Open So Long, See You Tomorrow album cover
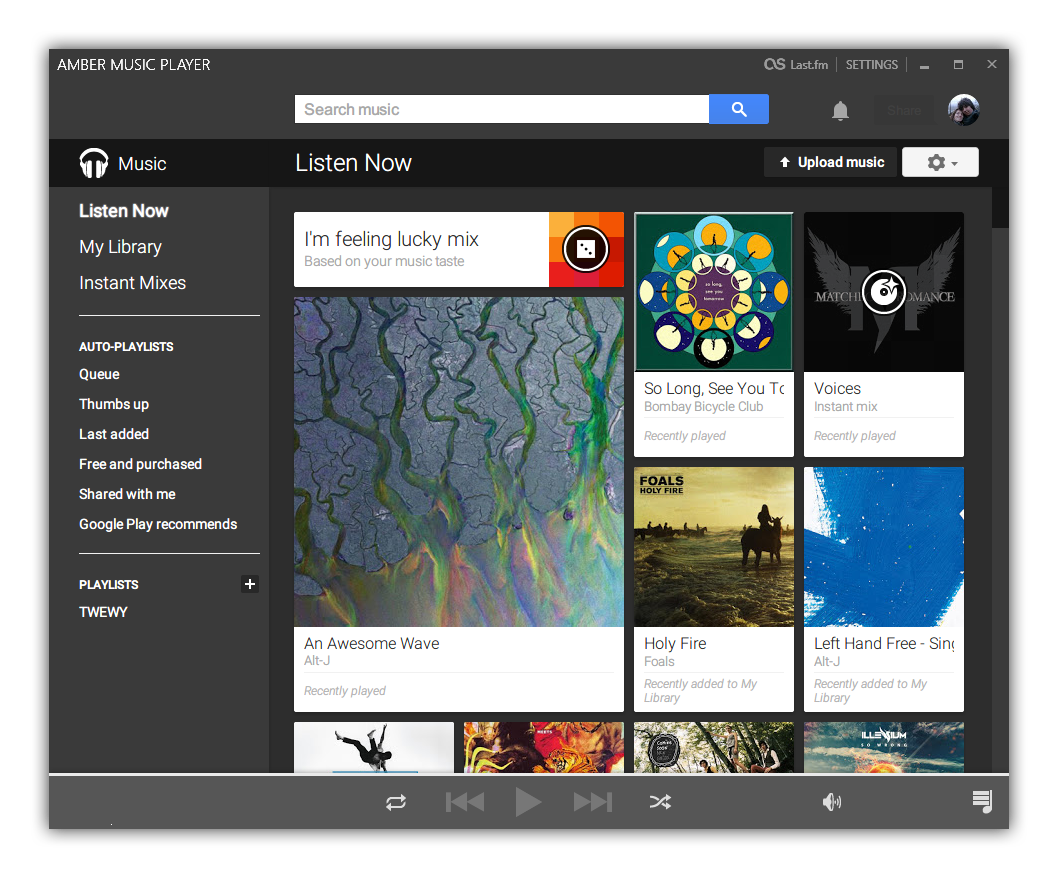This screenshot has height=878, width=1058. [x=714, y=292]
